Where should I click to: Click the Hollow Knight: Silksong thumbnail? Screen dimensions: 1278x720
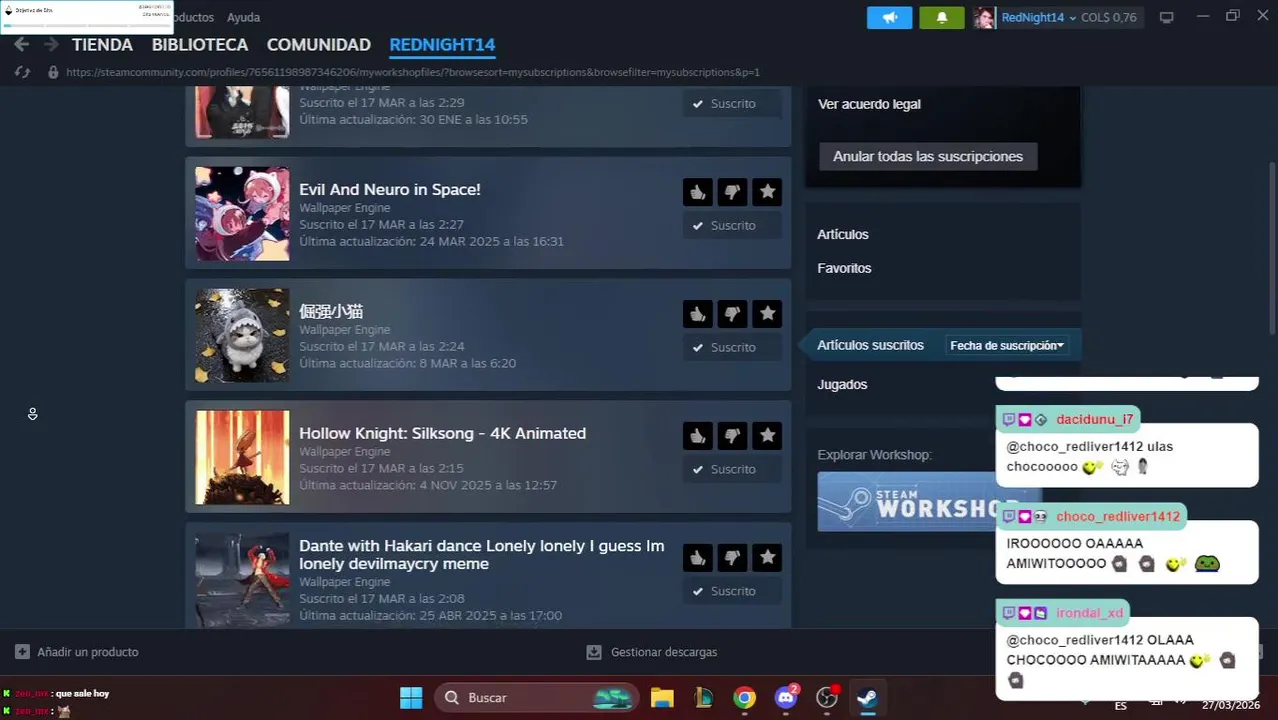click(x=242, y=458)
